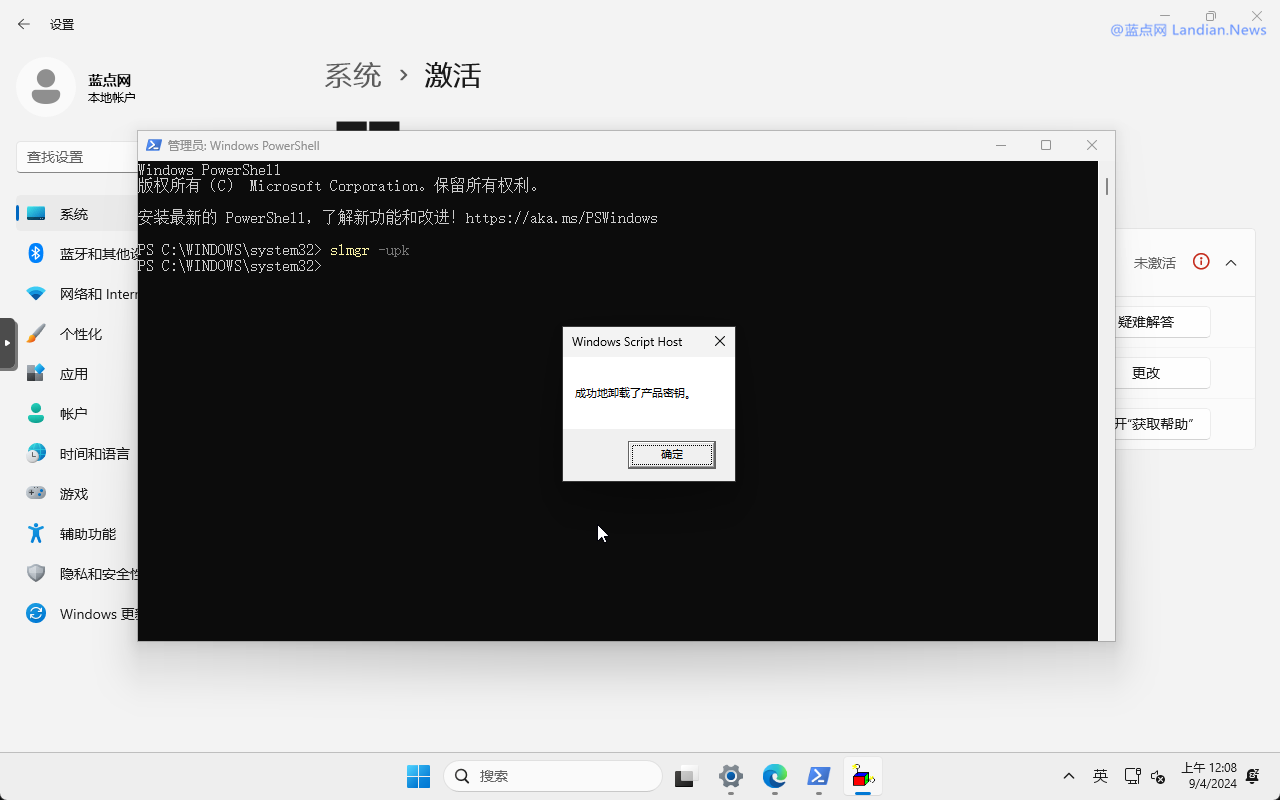Click the 疑难解答 button

[1162, 322]
